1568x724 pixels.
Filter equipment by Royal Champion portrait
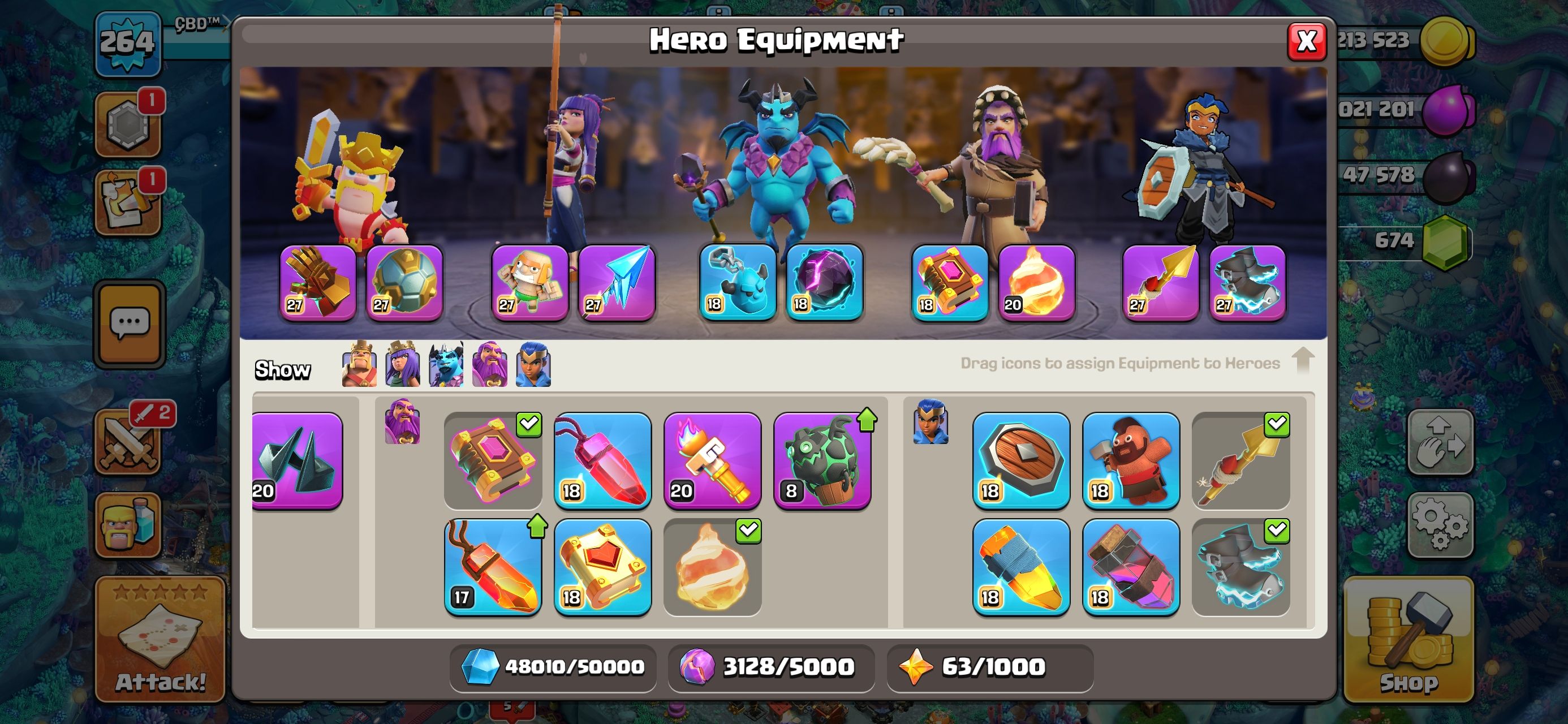(533, 364)
